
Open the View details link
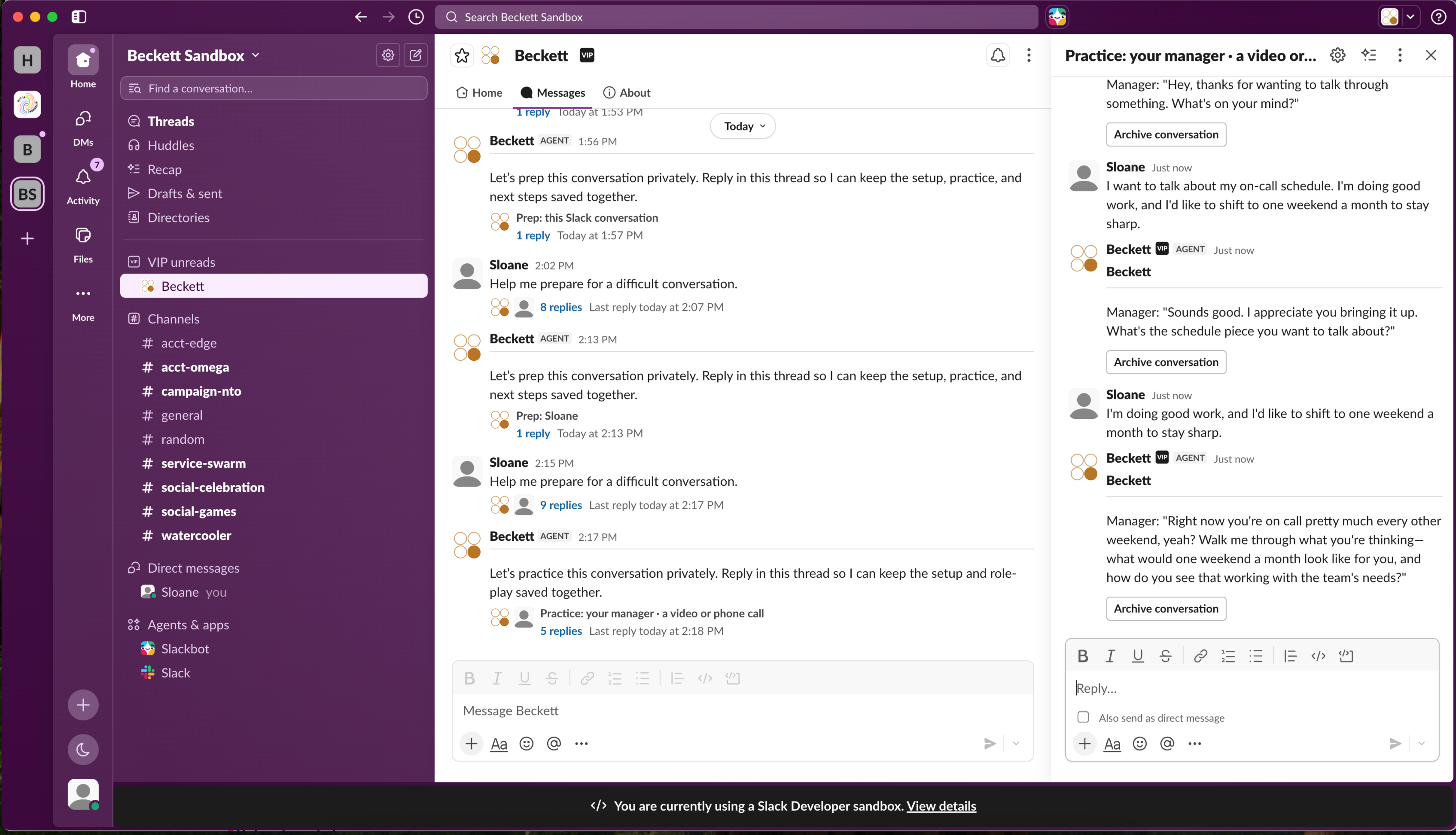pyautogui.click(x=941, y=806)
